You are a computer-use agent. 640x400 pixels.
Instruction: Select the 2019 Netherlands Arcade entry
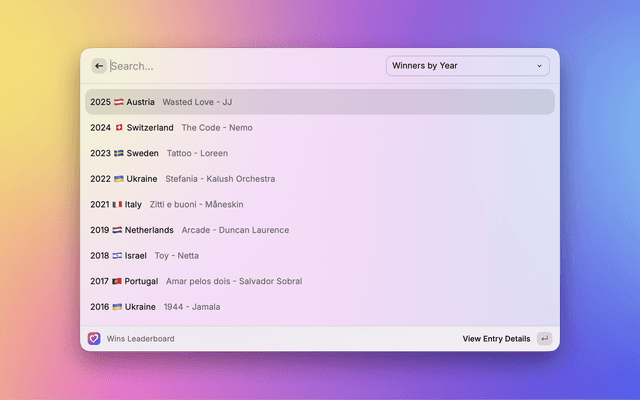[319, 230]
